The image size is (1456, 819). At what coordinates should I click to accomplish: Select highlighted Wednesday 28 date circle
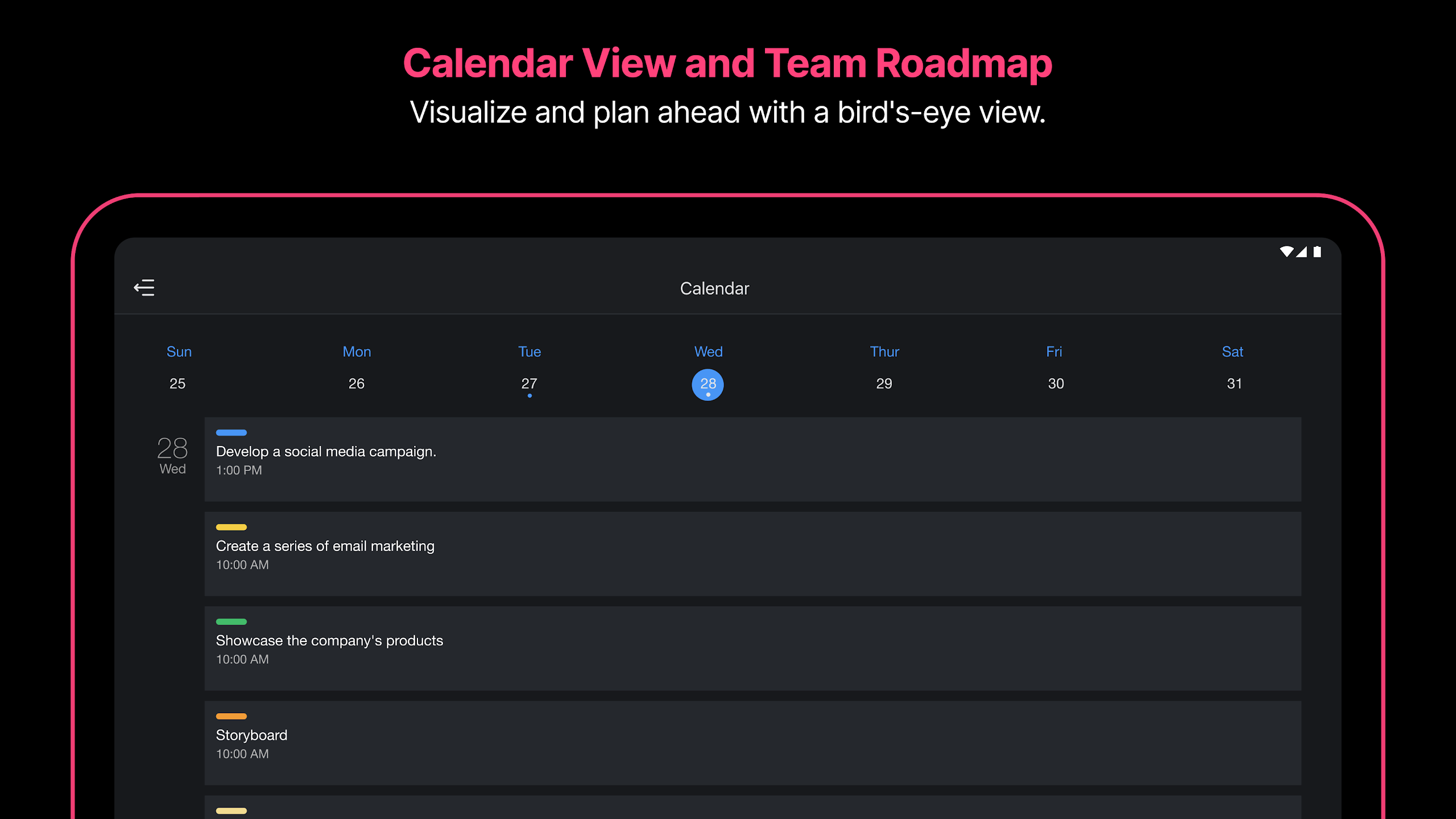(x=708, y=385)
